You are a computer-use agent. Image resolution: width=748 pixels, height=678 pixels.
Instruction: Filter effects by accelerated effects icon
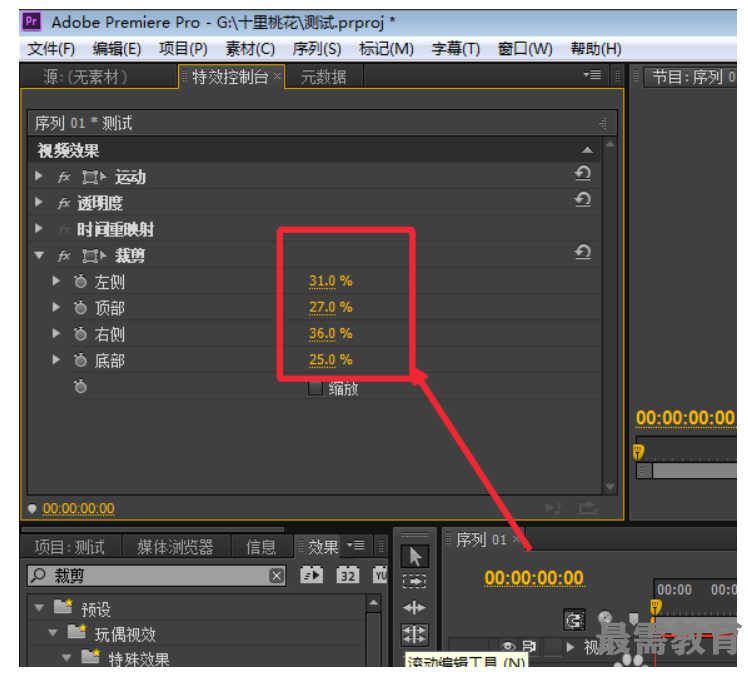click(312, 575)
